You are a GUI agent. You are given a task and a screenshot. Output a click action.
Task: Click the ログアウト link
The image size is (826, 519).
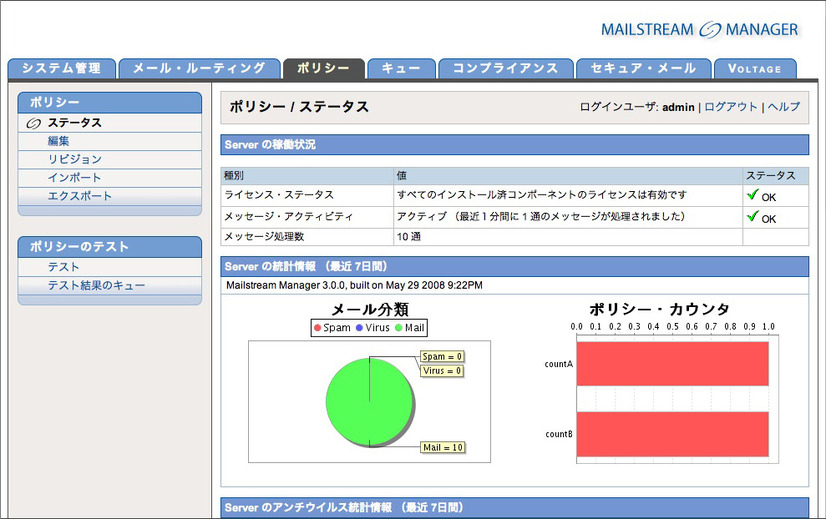731,107
